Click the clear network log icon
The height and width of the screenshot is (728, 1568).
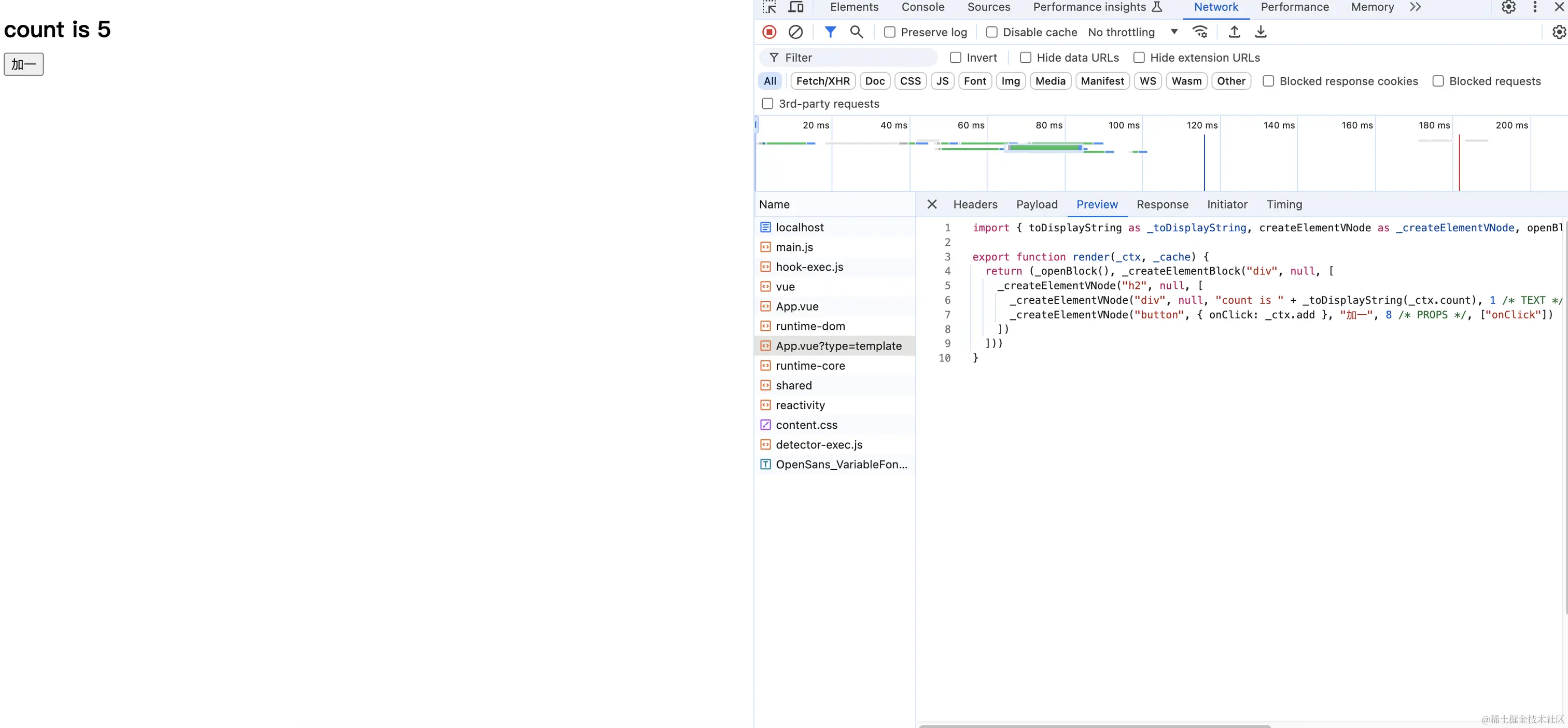pos(795,32)
